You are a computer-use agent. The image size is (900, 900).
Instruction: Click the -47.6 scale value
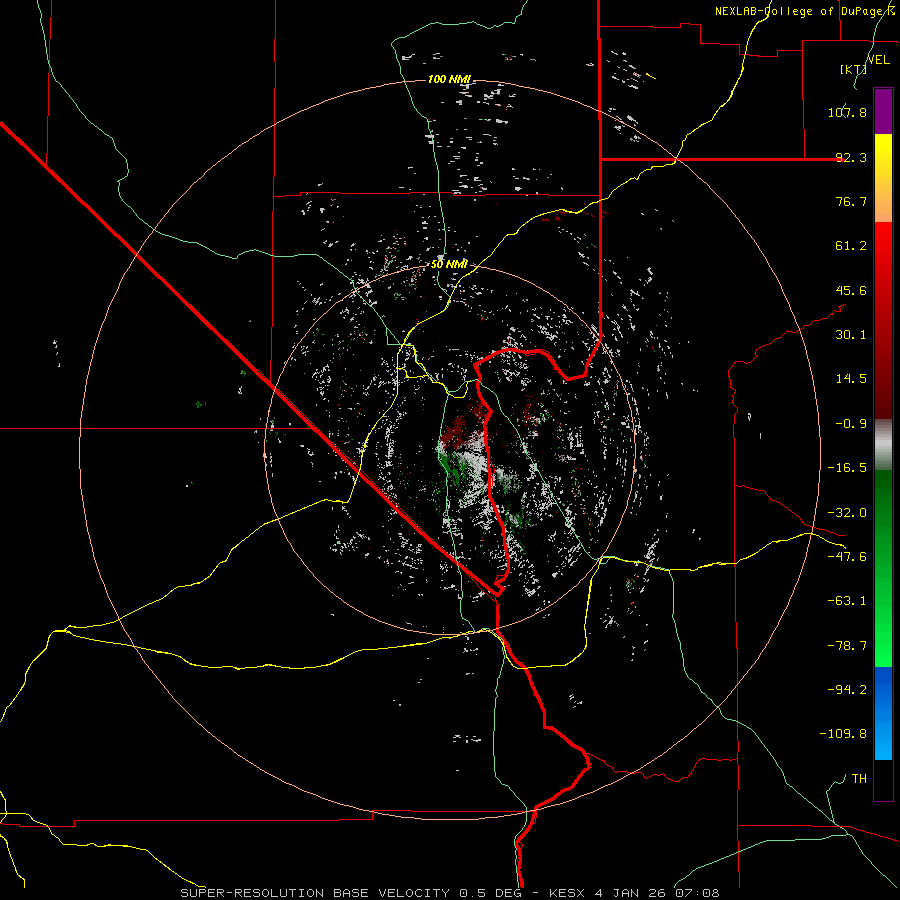847,557
